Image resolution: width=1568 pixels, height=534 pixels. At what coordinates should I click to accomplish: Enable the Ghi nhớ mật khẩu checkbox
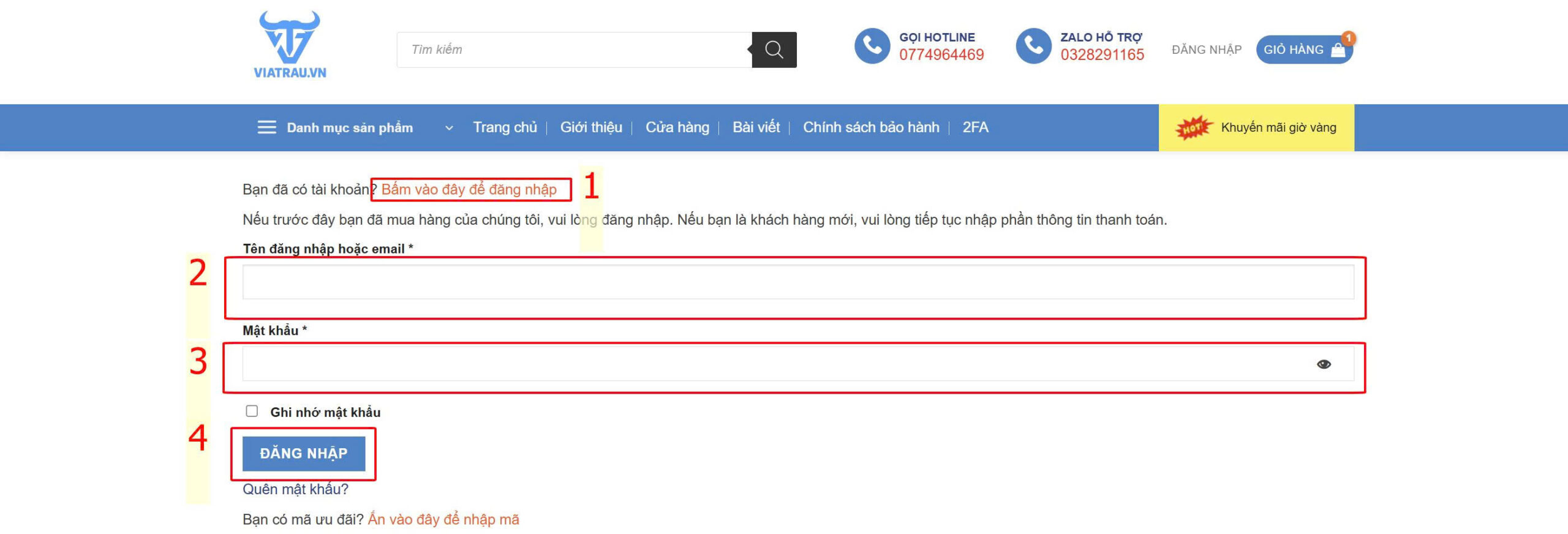252,411
